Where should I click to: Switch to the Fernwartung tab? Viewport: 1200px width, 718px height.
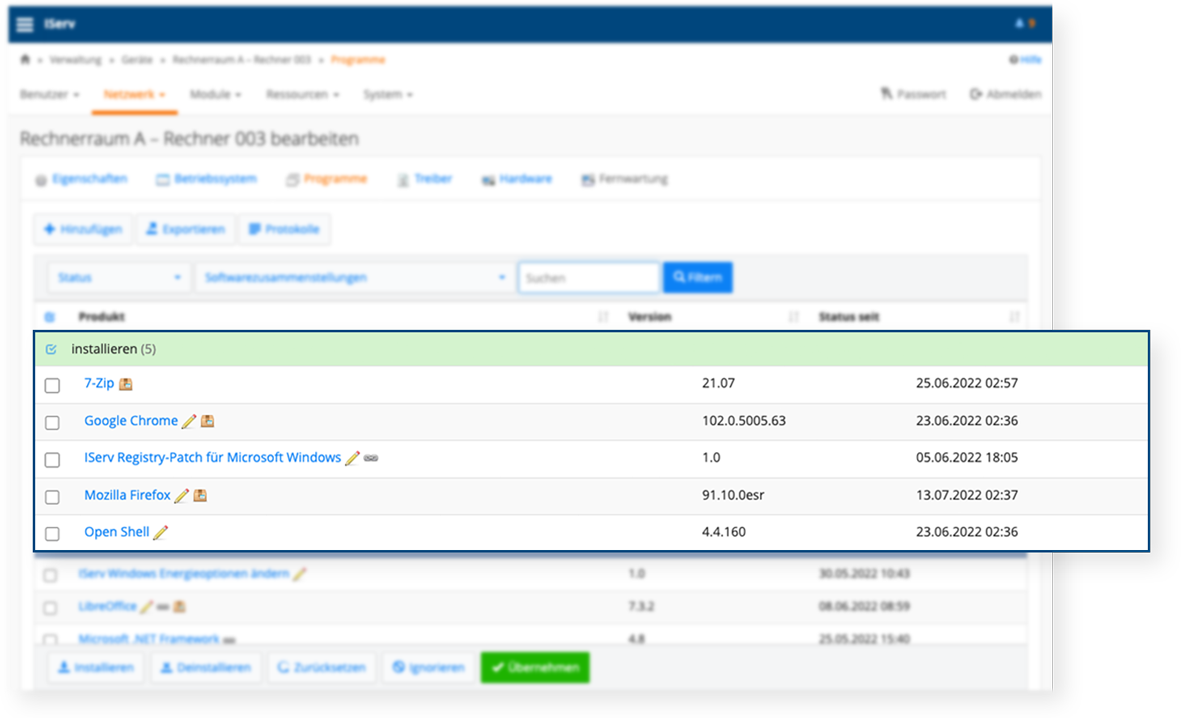click(624, 179)
